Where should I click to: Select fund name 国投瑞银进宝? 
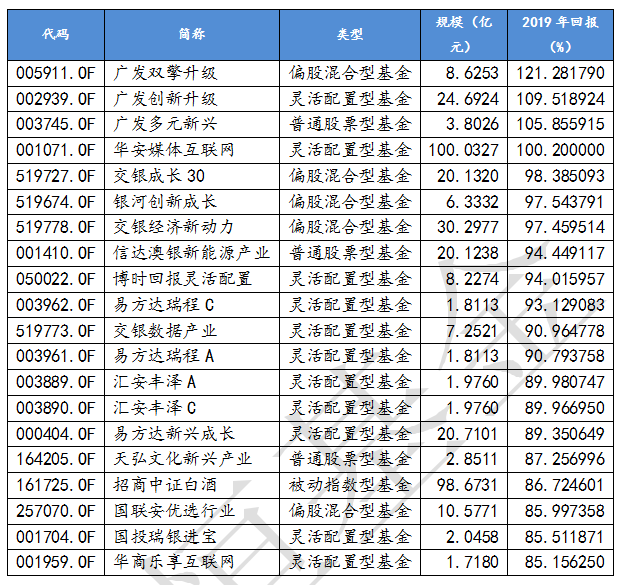pos(165,537)
